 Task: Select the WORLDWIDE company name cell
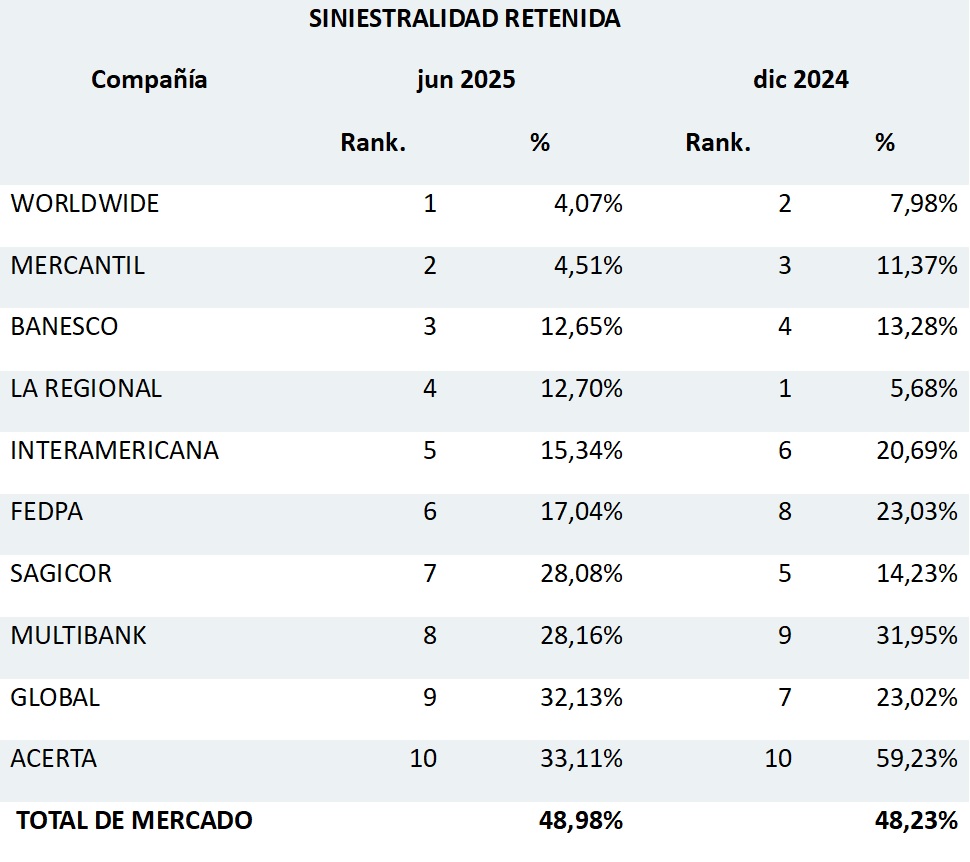[85, 204]
